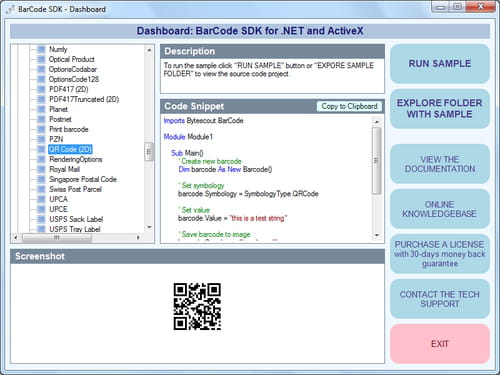Select Numly sample in the tree
The image size is (500, 375).
click(58, 49)
